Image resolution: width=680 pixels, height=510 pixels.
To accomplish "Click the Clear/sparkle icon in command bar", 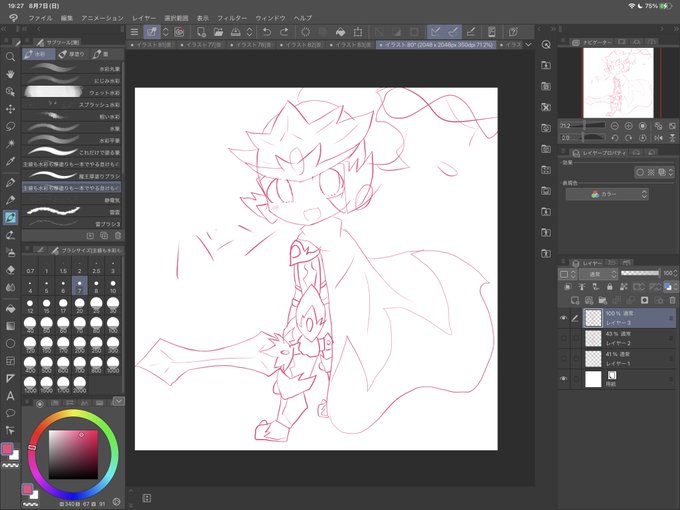I will click(x=306, y=32).
